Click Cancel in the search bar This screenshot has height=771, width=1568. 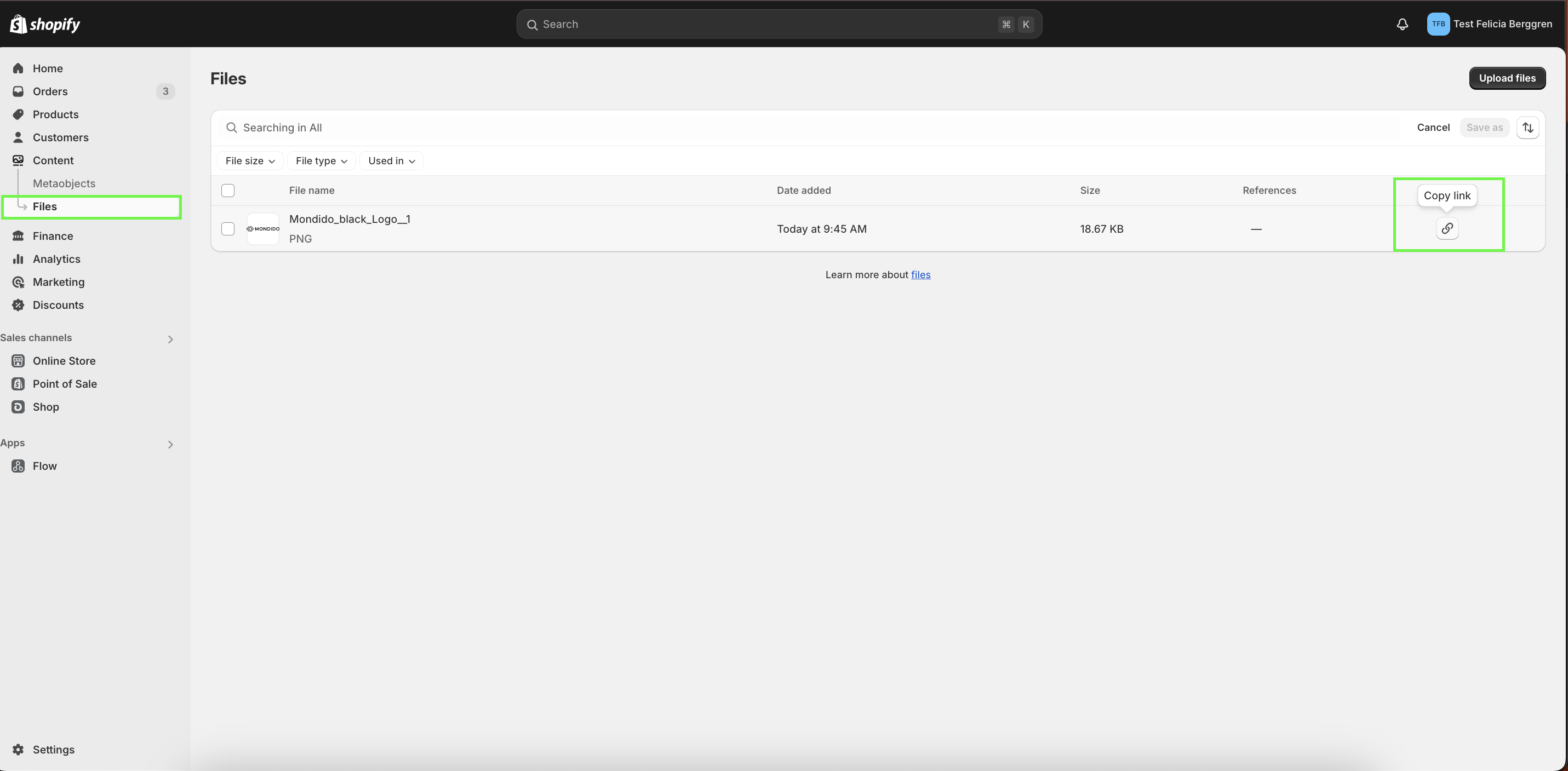click(1433, 128)
